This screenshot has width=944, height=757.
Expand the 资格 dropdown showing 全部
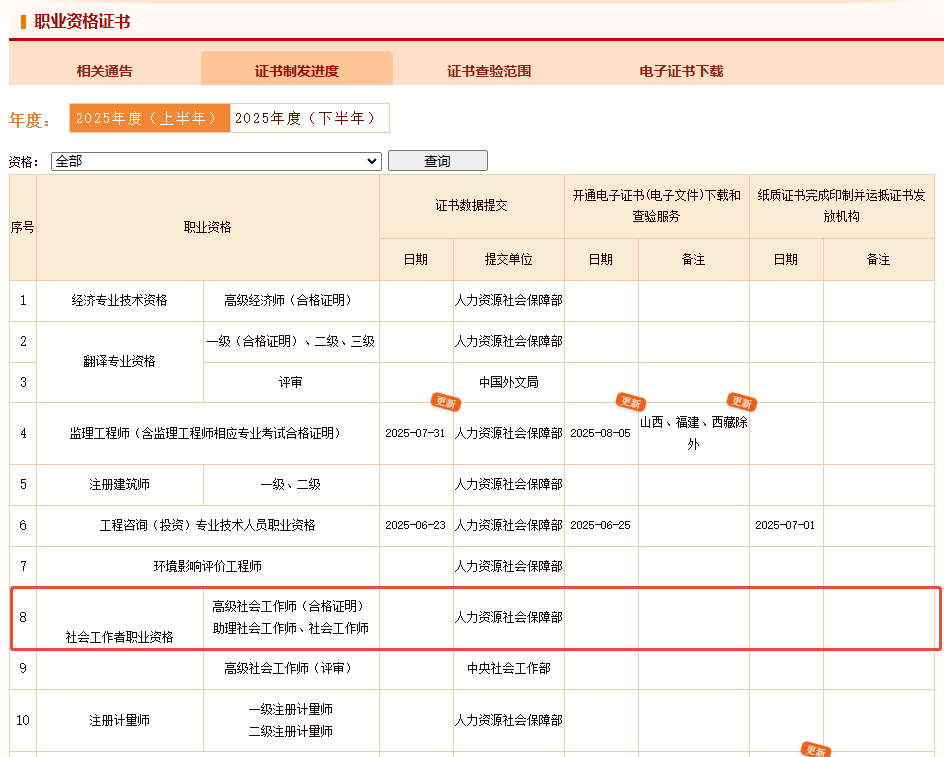click(216, 161)
